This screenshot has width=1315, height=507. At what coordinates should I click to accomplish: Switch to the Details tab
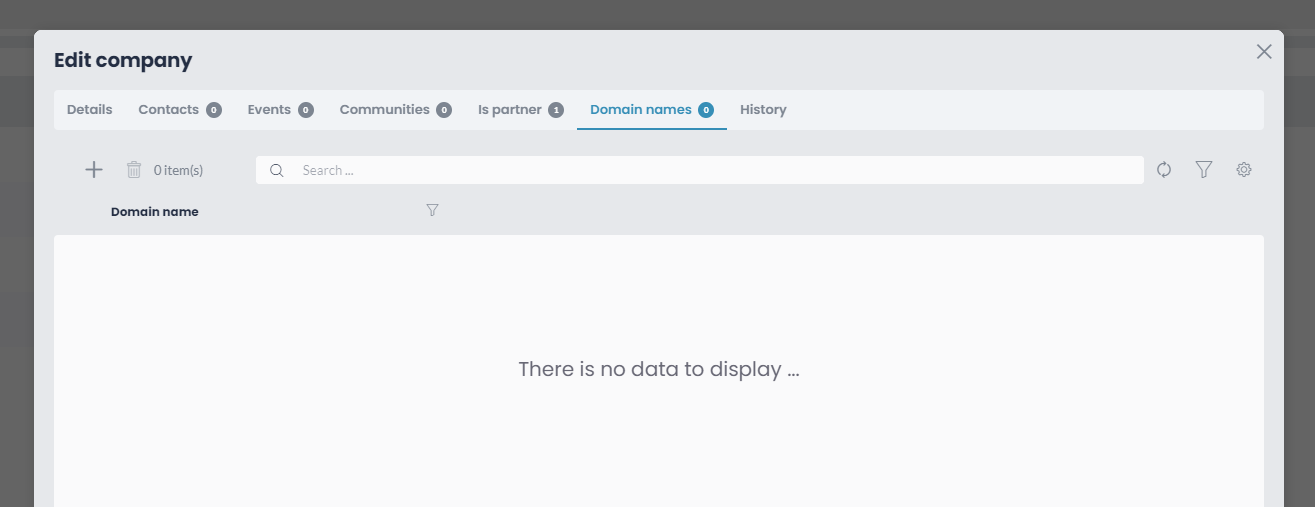pos(90,110)
